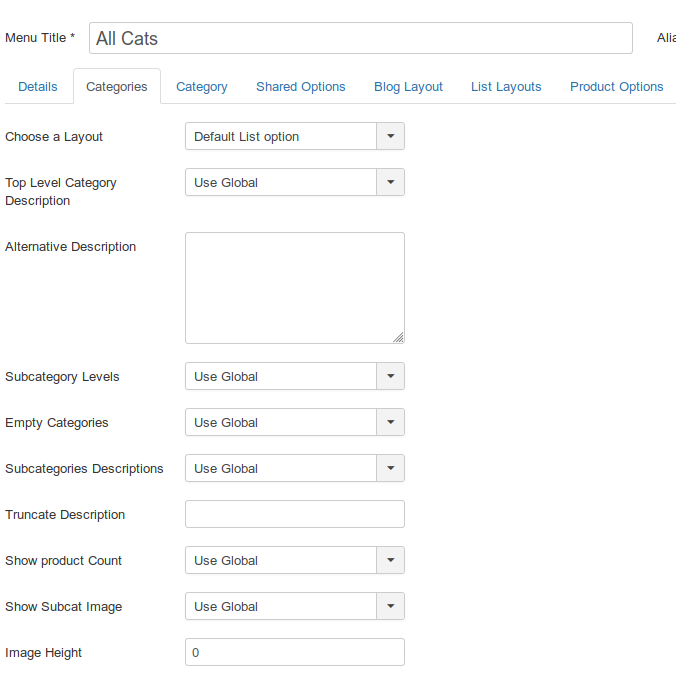Switch to the Details tab

[38, 87]
